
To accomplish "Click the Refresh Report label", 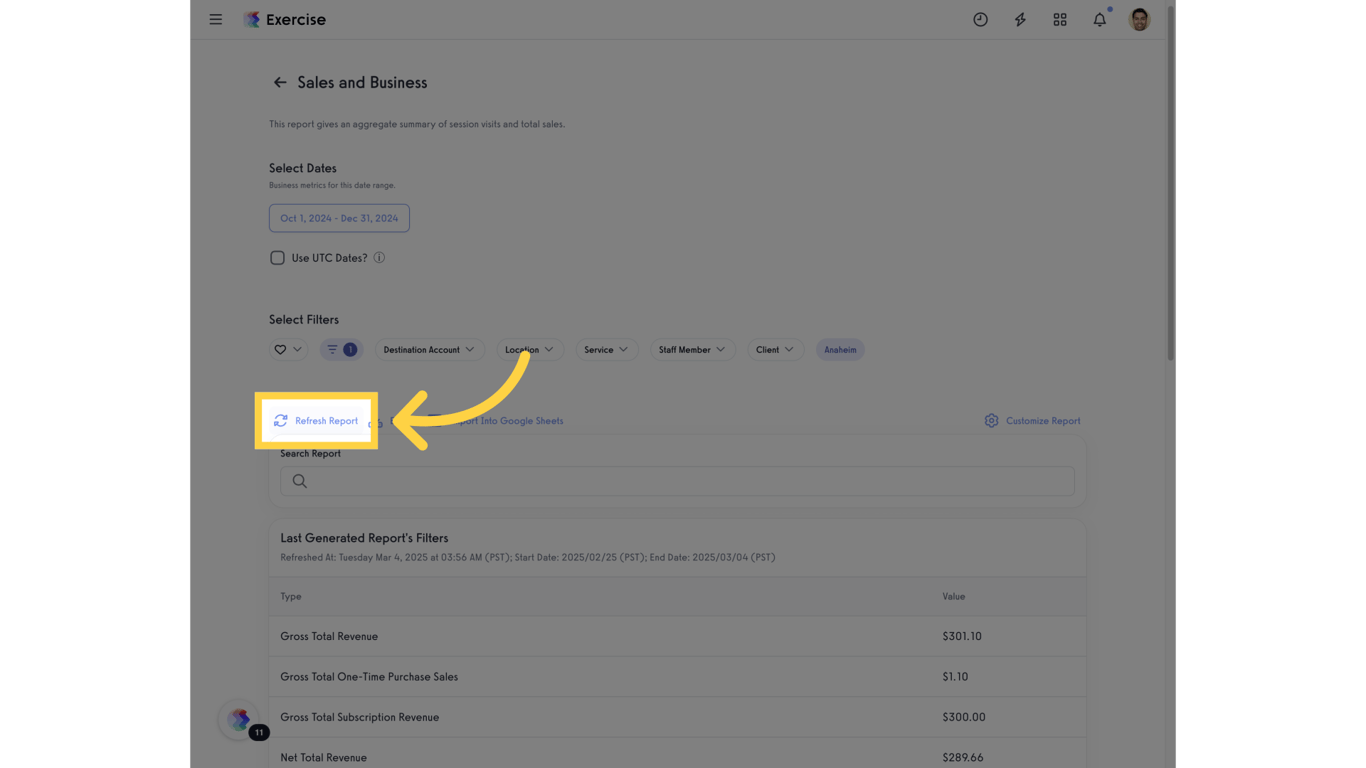I will pos(326,421).
